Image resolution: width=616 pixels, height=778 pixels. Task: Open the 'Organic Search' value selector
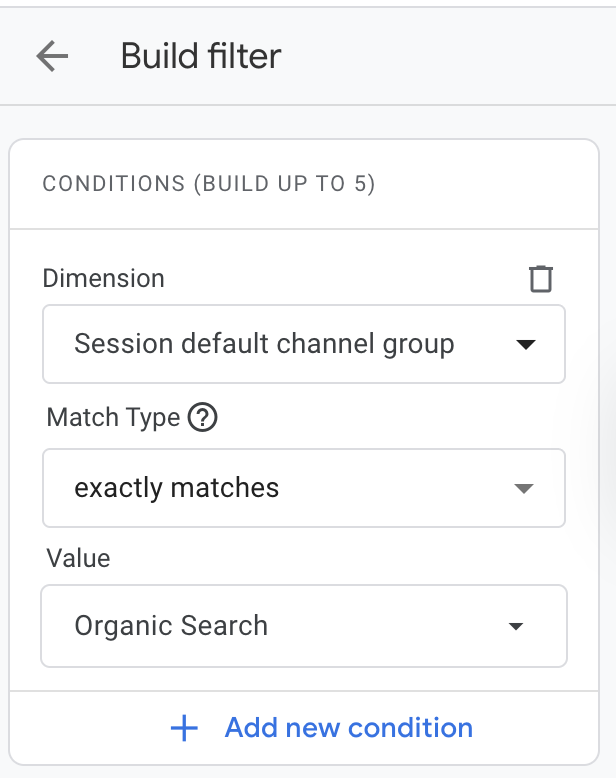(x=303, y=626)
